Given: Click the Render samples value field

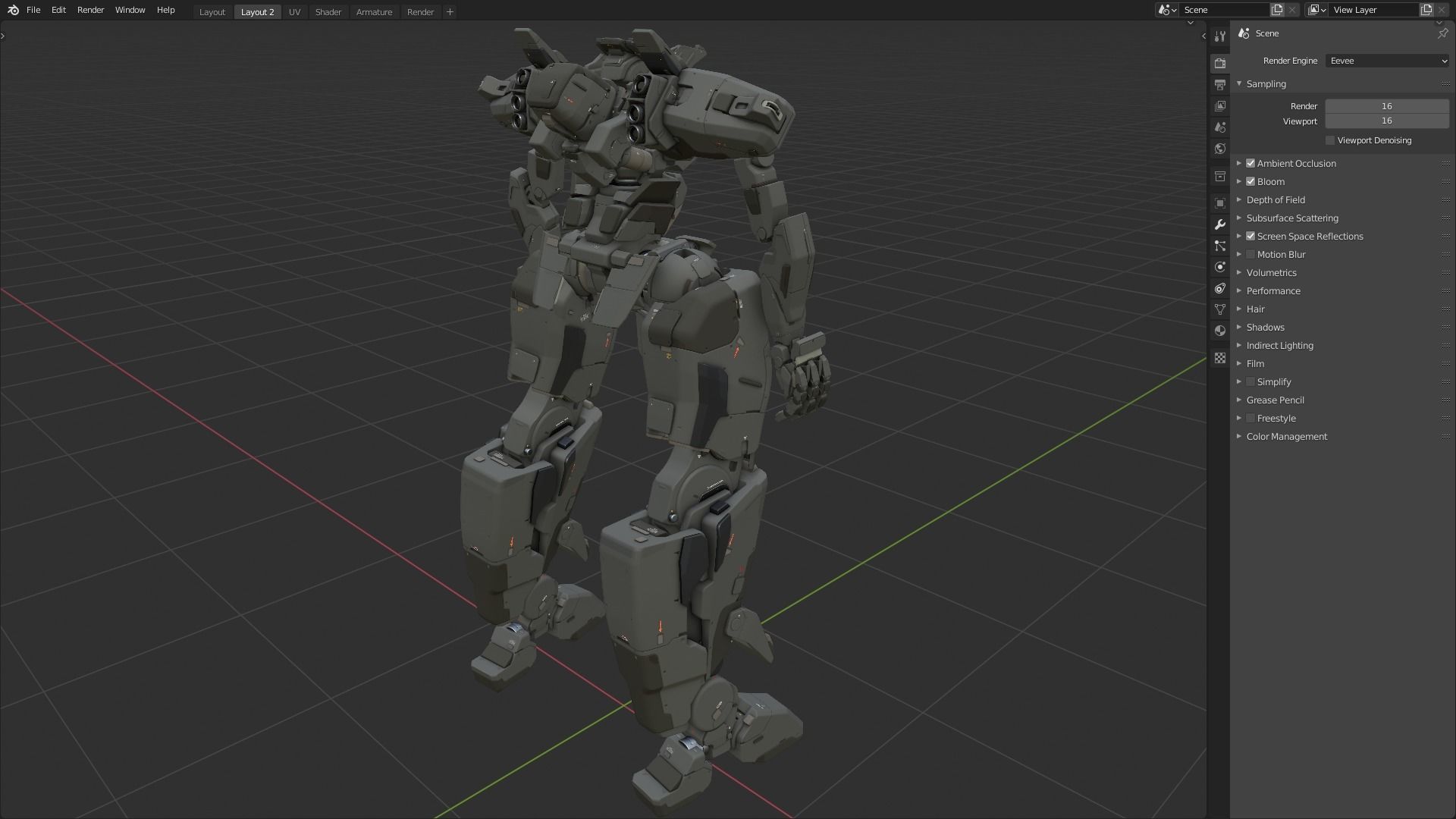Looking at the screenshot, I should point(1387,106).
